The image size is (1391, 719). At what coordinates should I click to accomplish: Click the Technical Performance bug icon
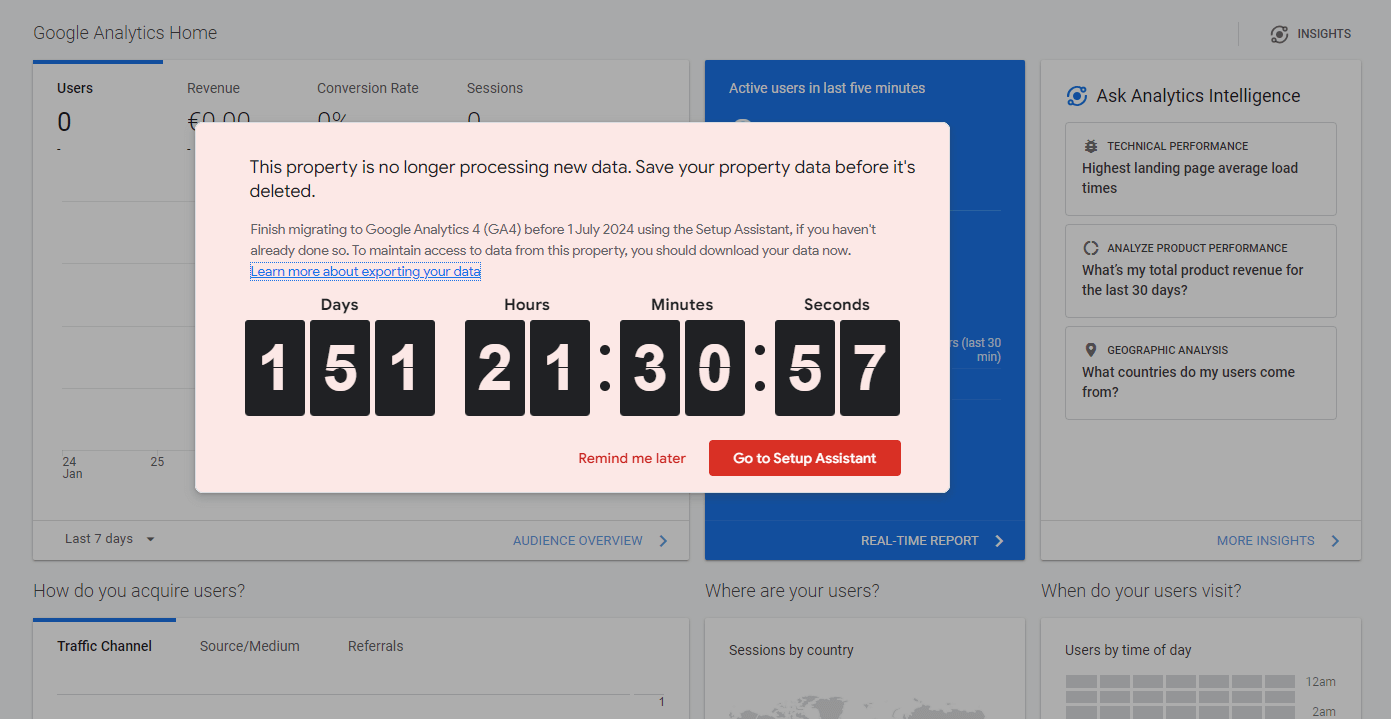point(1091,146)
